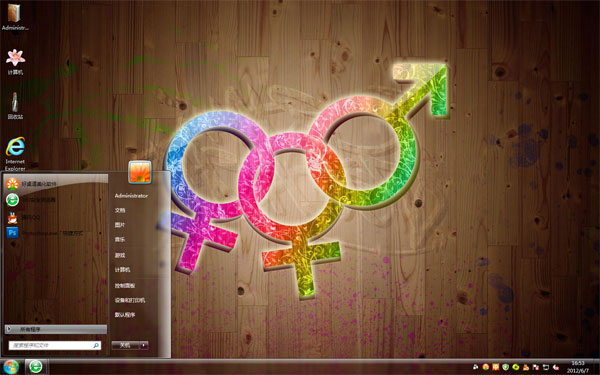Open 计算机 in Start menu right column

(x=122, y=270)
